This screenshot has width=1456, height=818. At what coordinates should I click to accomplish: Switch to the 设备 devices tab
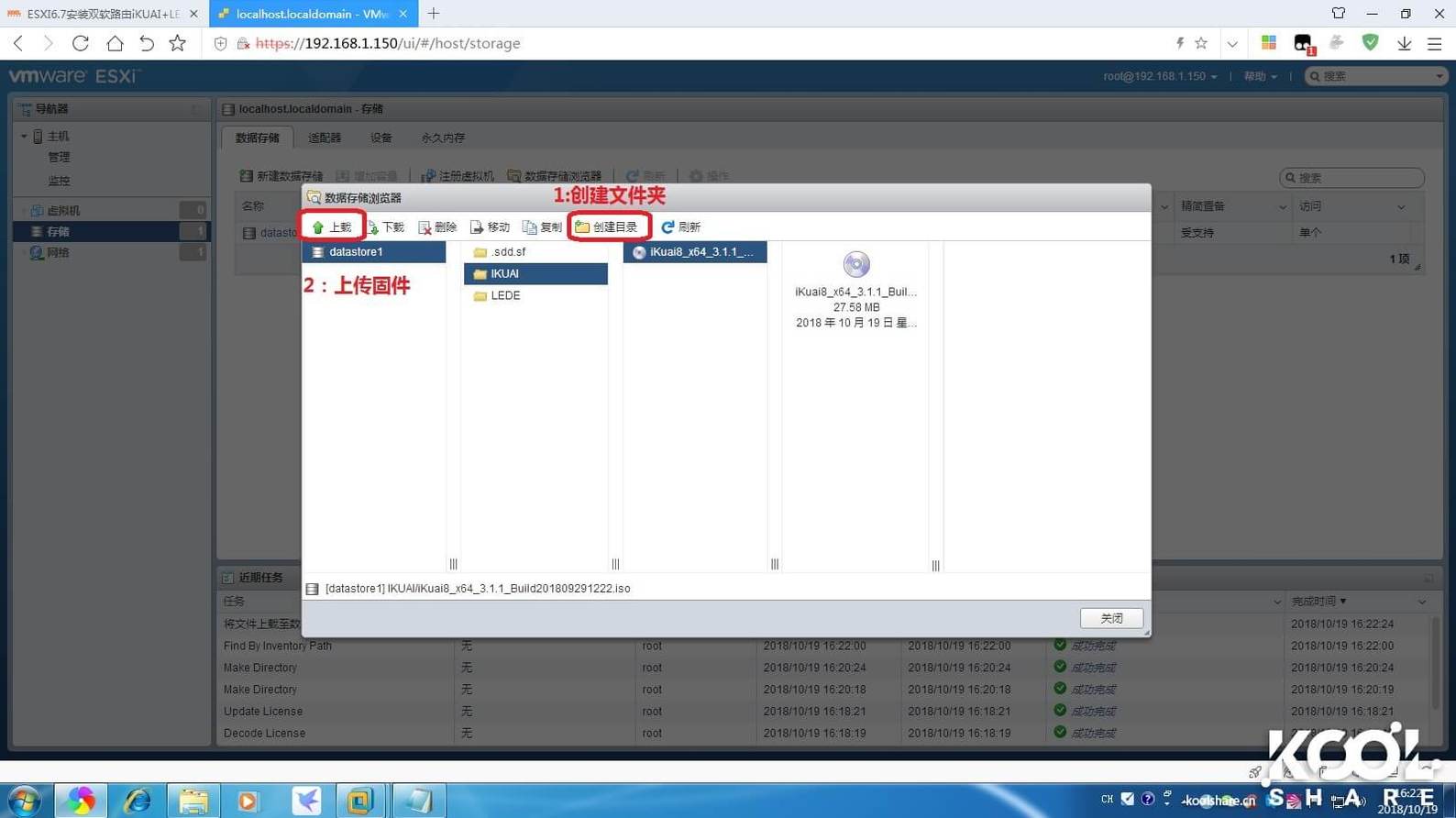pos(381,138)
